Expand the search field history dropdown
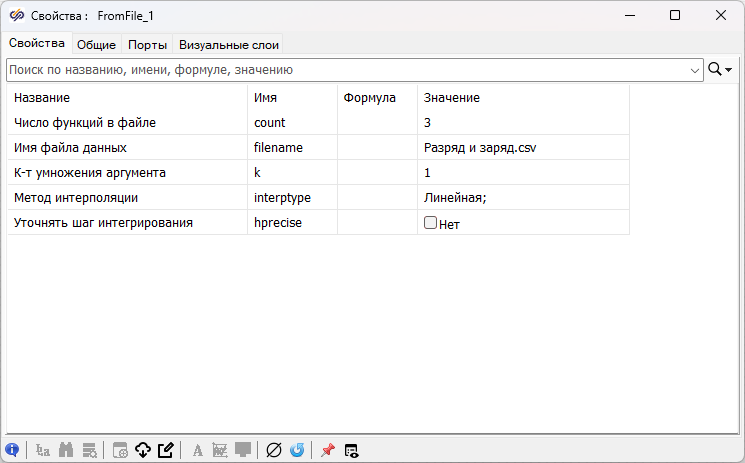 tap(695, 70)
